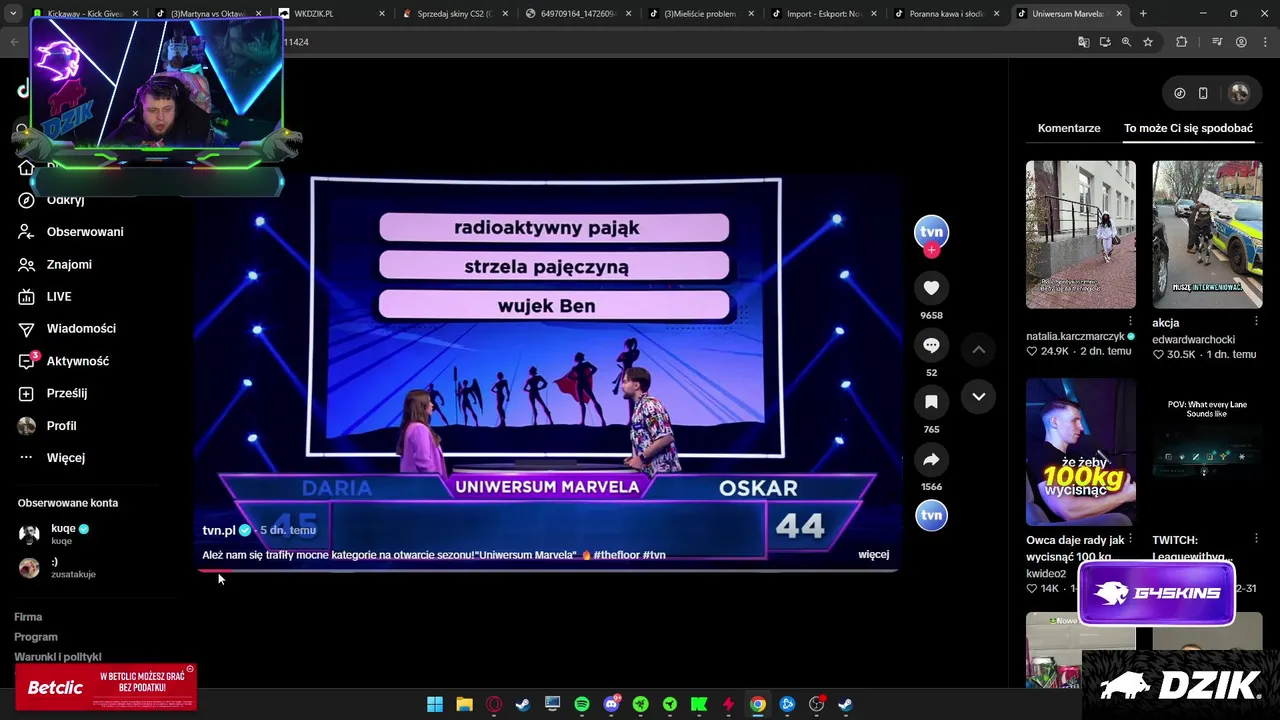Open Chrome extensions puzzle icon
The image size is (1280, 720).
tap(1182, 42)
